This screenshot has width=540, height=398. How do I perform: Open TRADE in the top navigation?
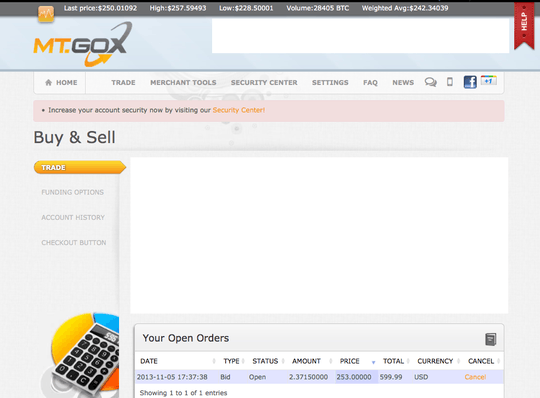(123, 83)
